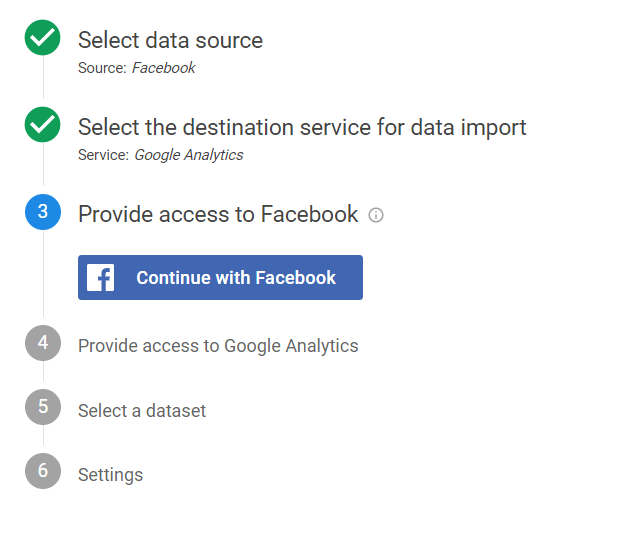
Task: Expand the Select the destination service heading
Action: pyautogui.click(x=302, y=127)
